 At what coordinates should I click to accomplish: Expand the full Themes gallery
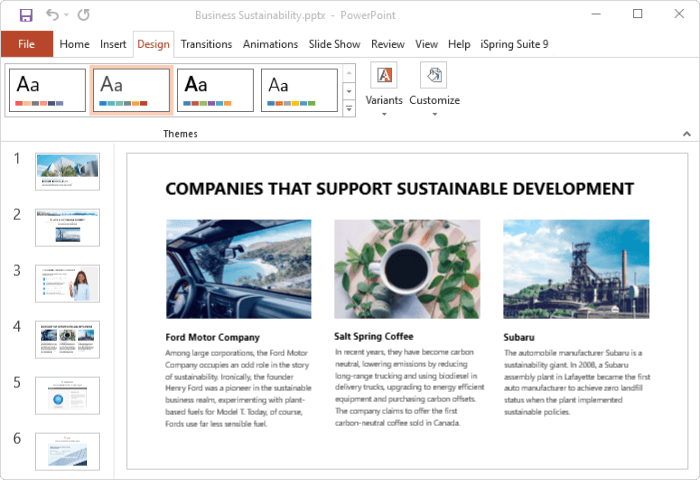349,109
